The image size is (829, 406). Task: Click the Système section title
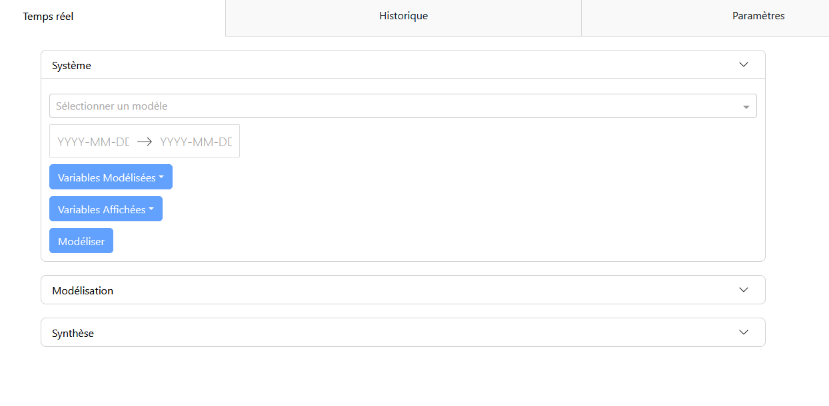[x=71, y=66]
